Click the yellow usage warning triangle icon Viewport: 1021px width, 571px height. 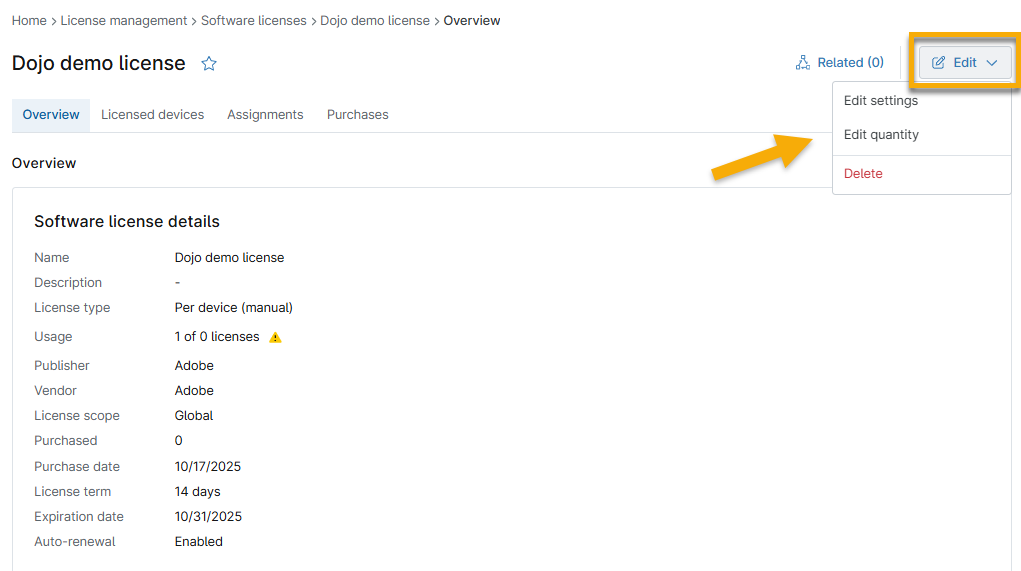pyautogui.click(x=276, y=337)
